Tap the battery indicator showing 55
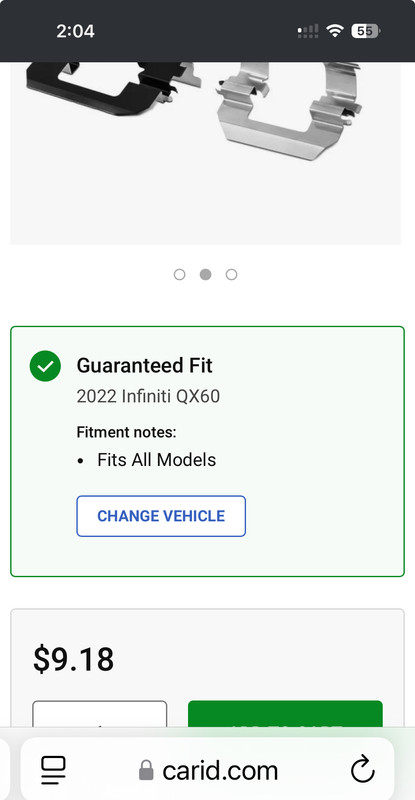 tap(365, 31)
